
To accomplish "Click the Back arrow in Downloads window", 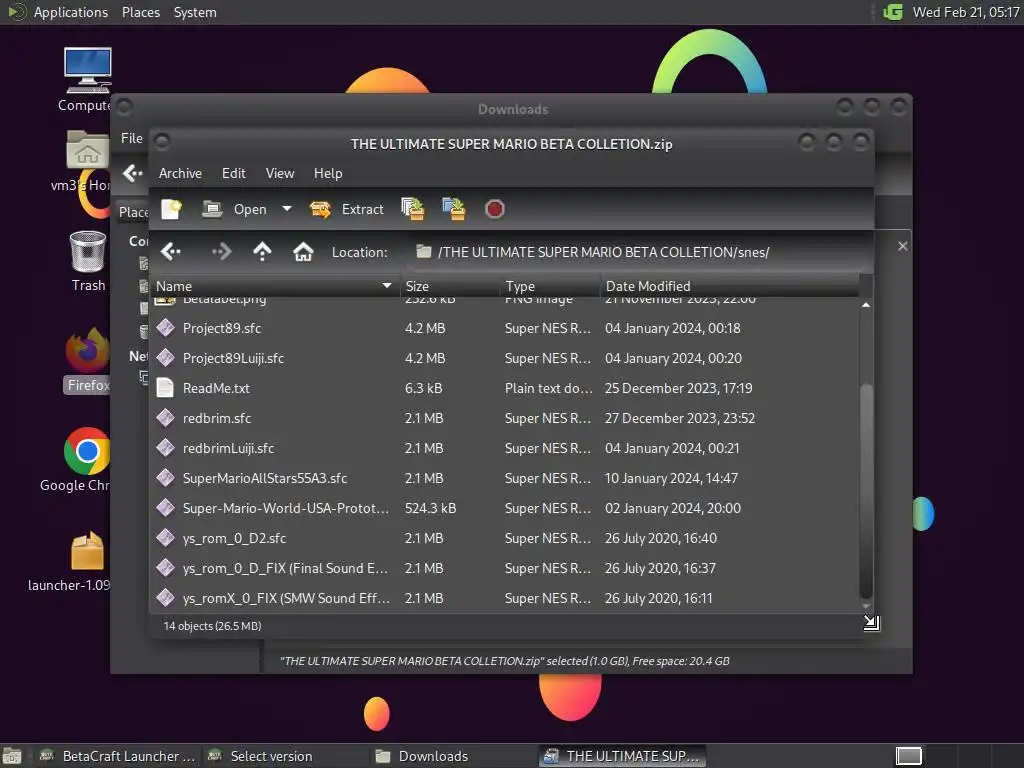I will point(133,173).
